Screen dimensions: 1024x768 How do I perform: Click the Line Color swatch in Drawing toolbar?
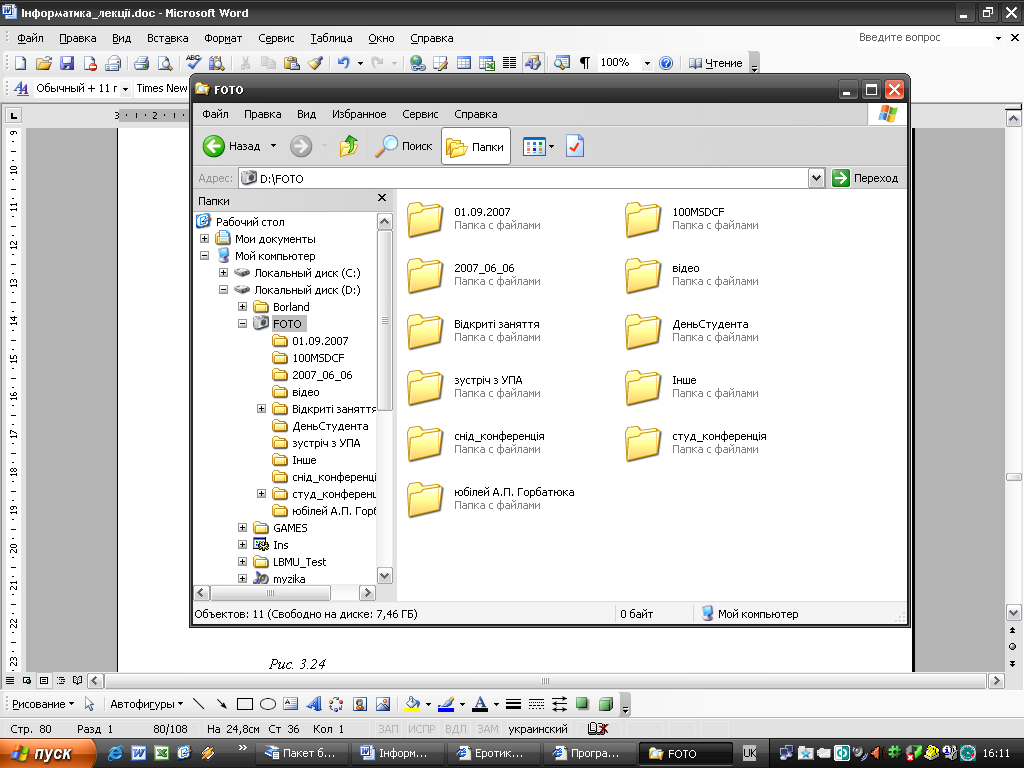(446, 704)
